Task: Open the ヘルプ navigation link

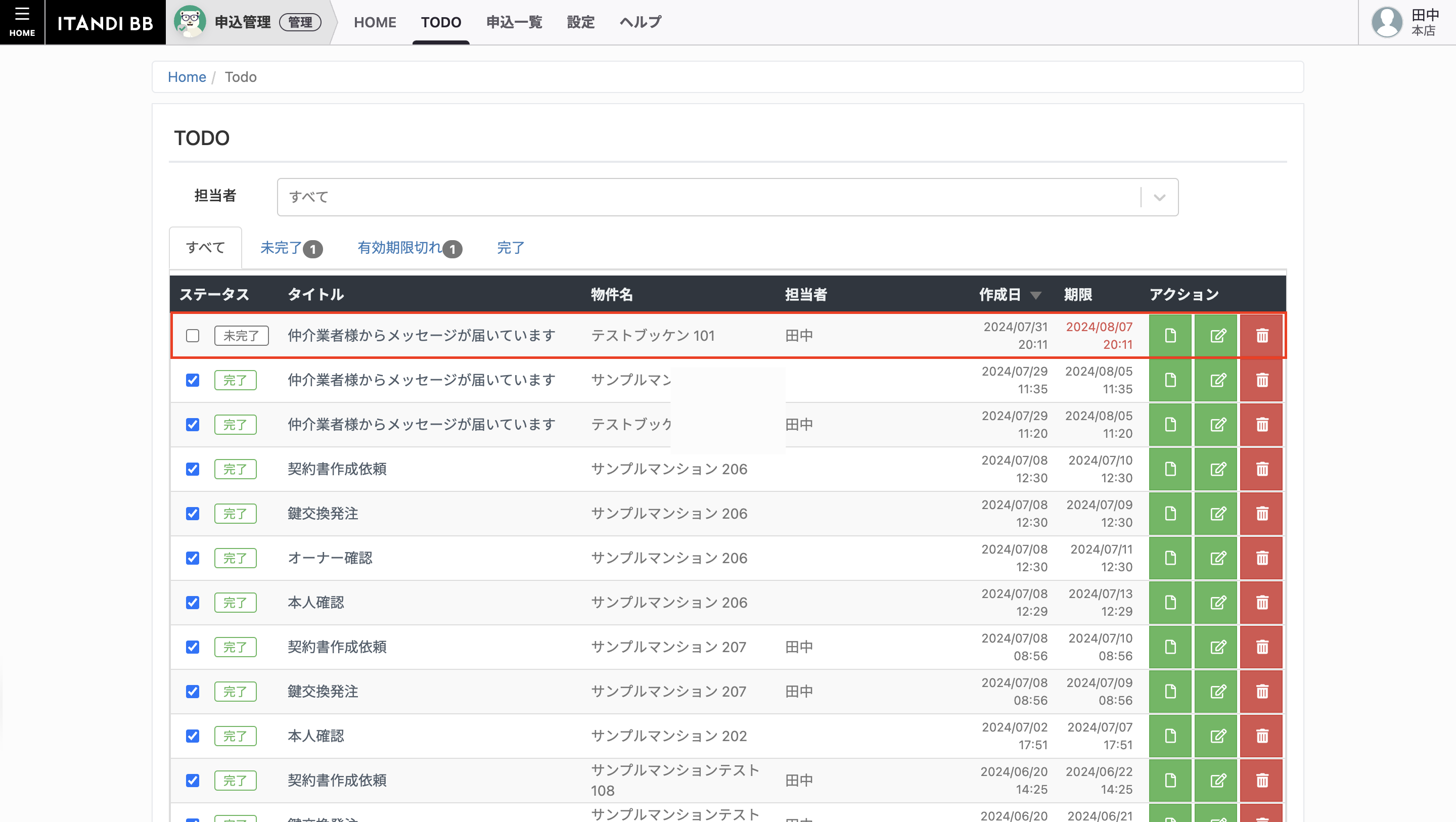Action: (x=640, y=22)
